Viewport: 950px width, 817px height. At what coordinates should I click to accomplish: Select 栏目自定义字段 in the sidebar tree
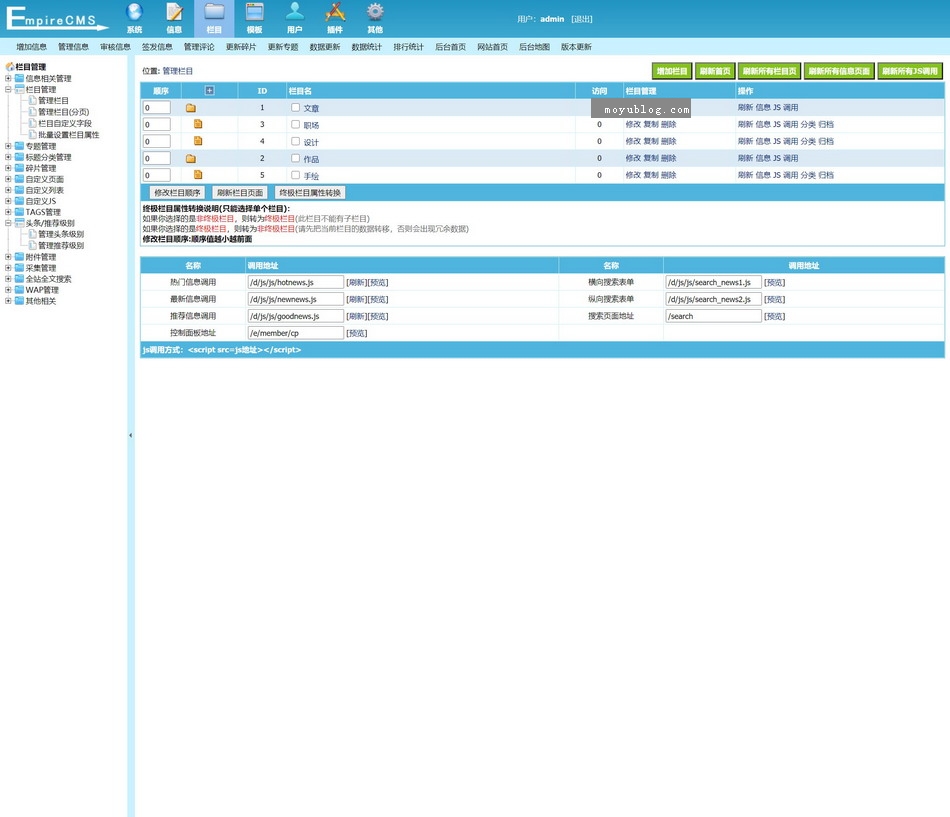click(65, 123)
